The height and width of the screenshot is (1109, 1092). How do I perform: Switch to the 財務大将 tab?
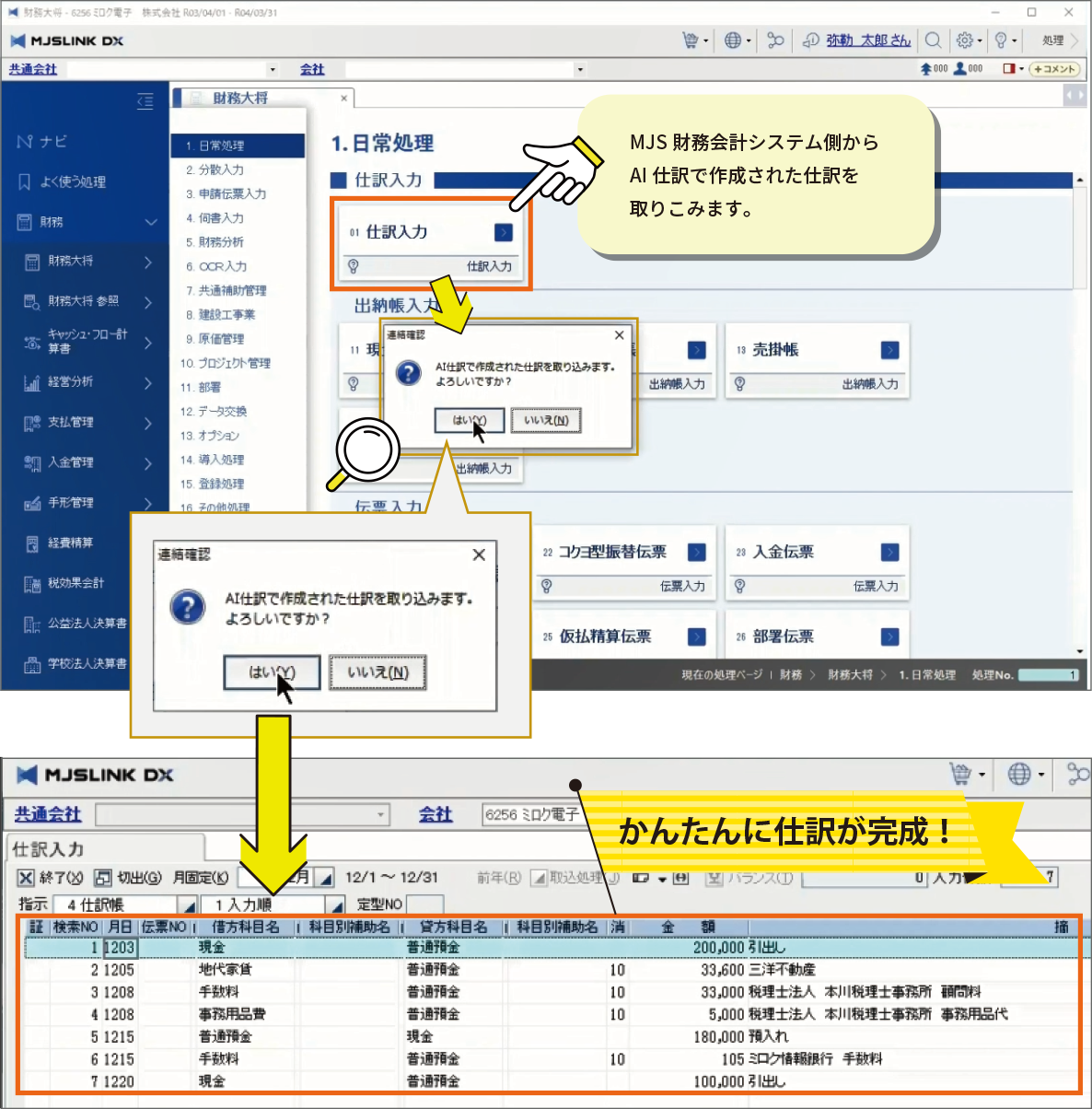239,98
